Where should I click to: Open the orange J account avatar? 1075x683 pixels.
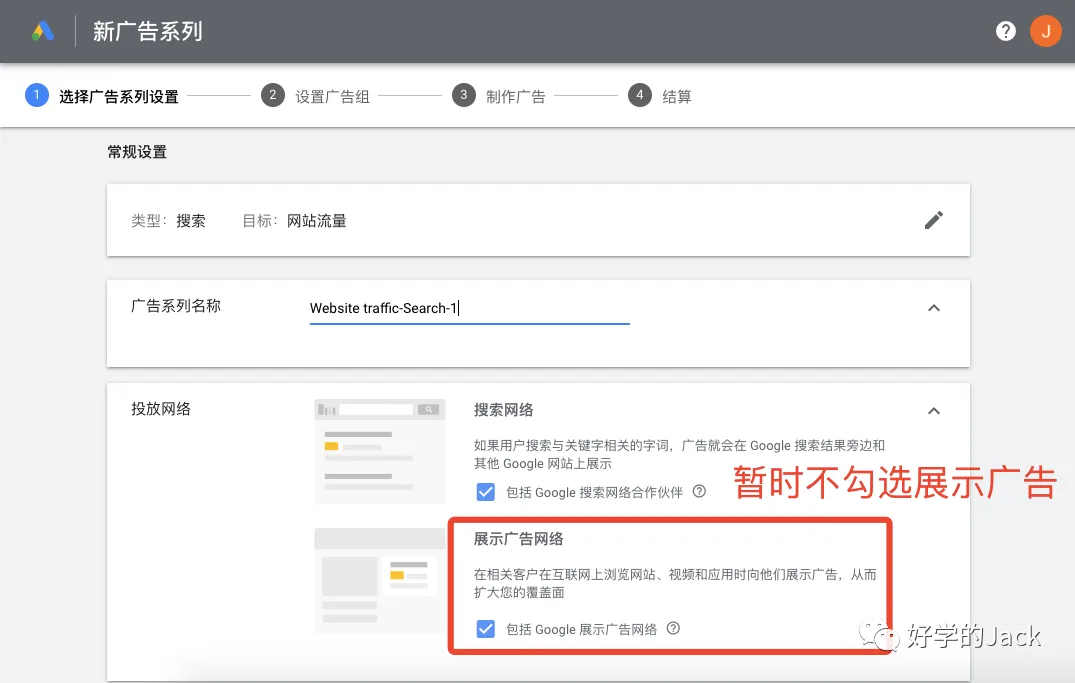pyautogui.click(x=1046, y=31)
